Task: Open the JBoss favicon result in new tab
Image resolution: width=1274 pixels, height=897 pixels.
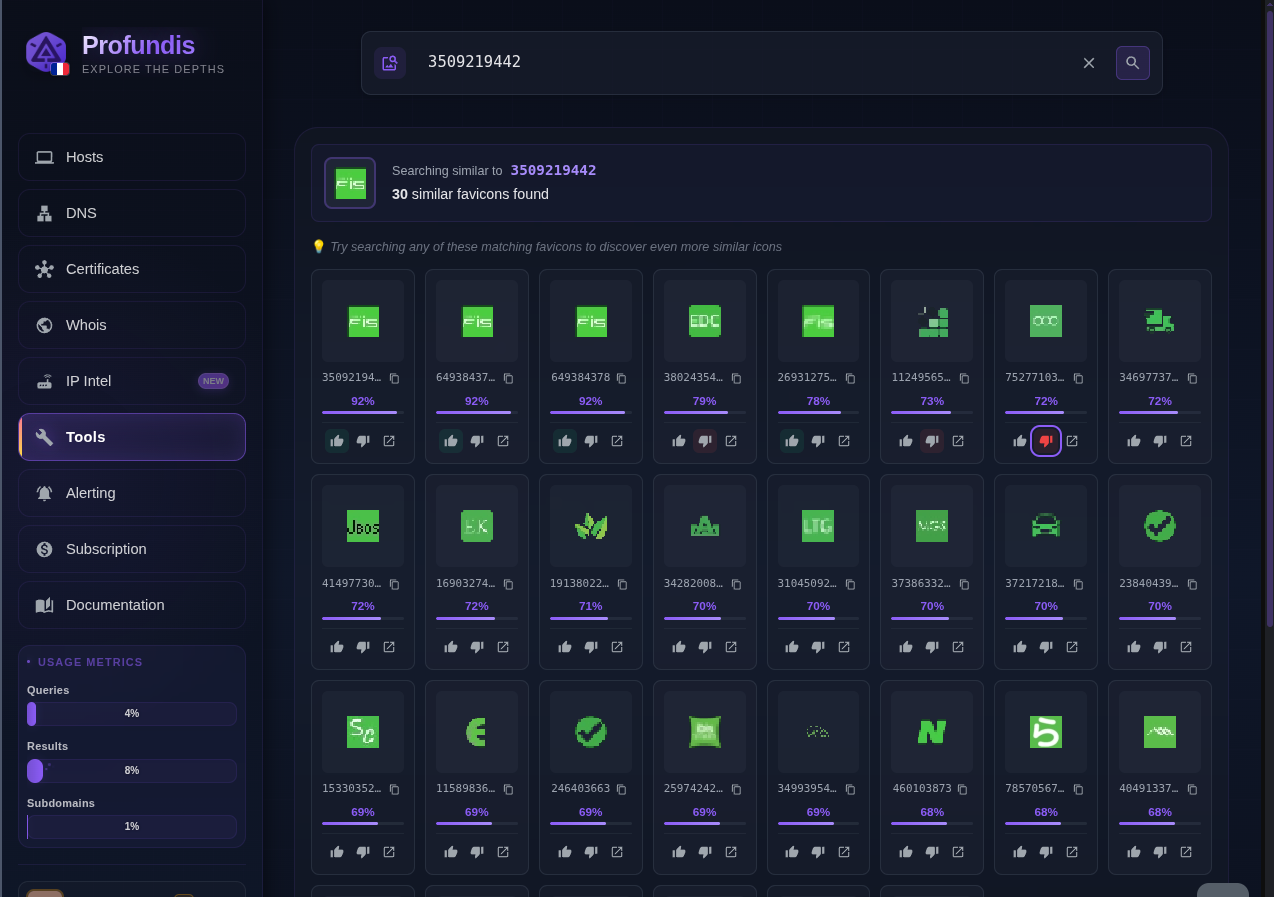Action: [x=389, y=647]
